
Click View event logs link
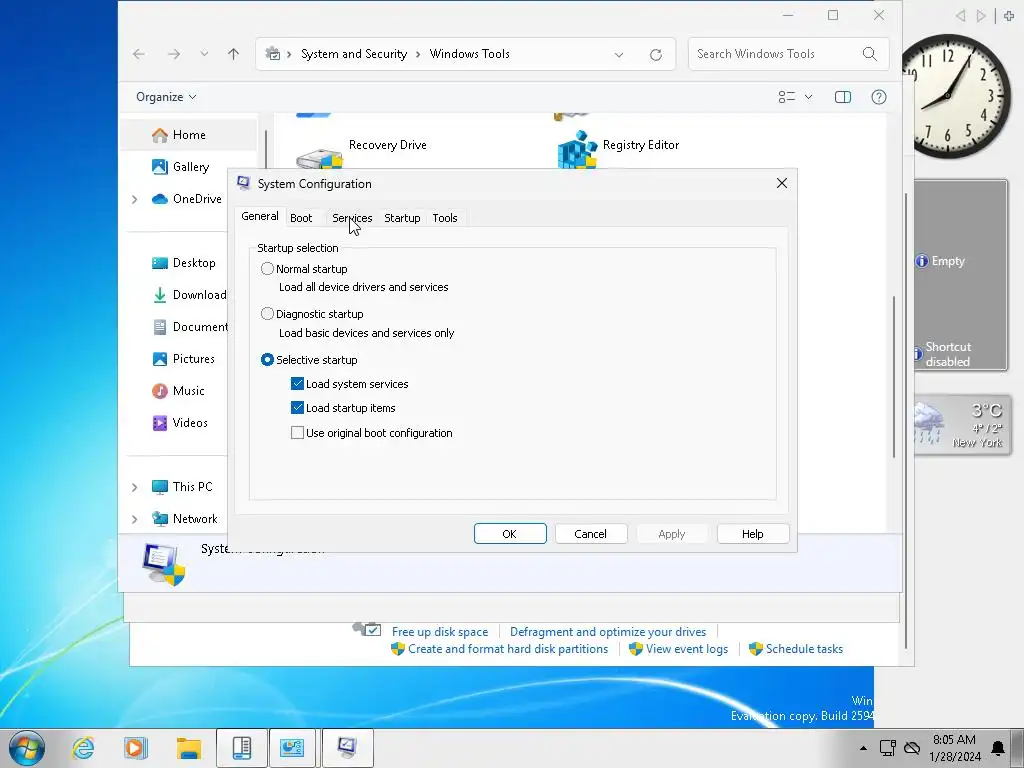click(x=686, y=649)
